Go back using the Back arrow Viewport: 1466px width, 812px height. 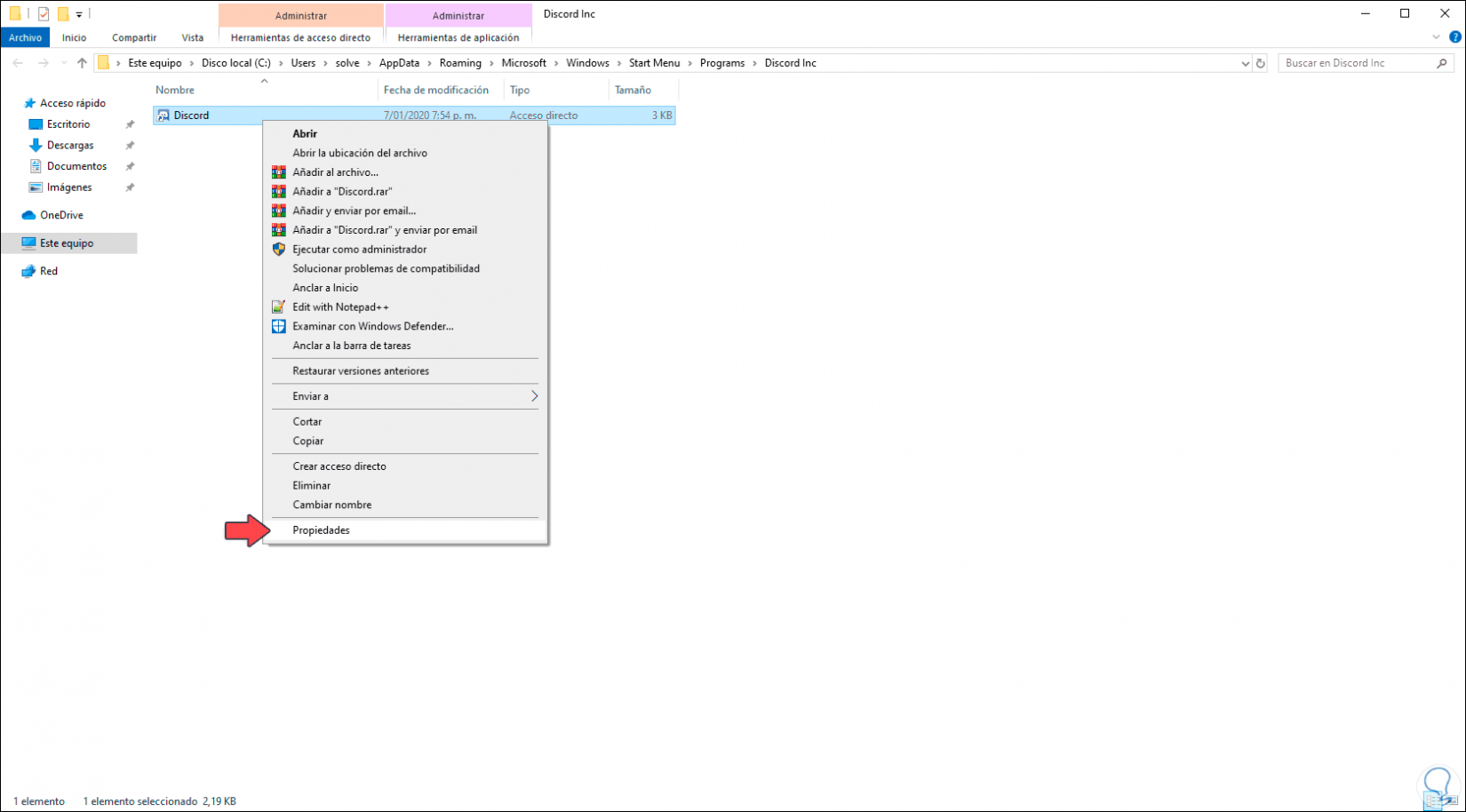[x=18, y=63]
